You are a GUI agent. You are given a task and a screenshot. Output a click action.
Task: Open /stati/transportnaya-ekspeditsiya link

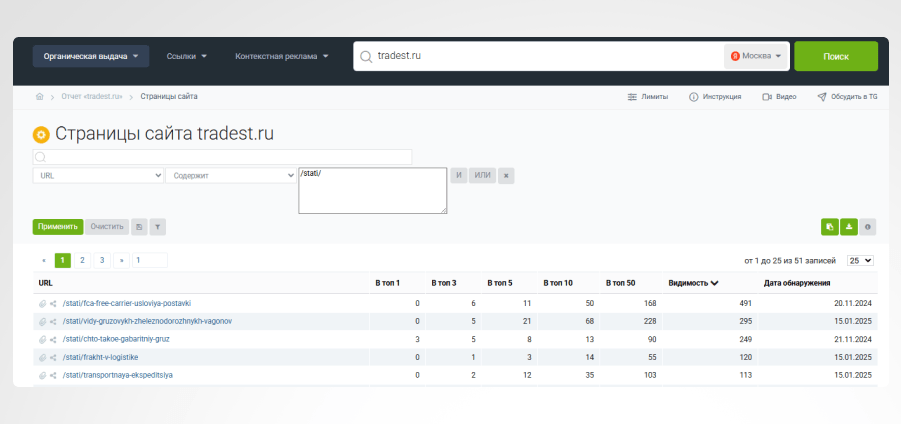tap(118, 375)
